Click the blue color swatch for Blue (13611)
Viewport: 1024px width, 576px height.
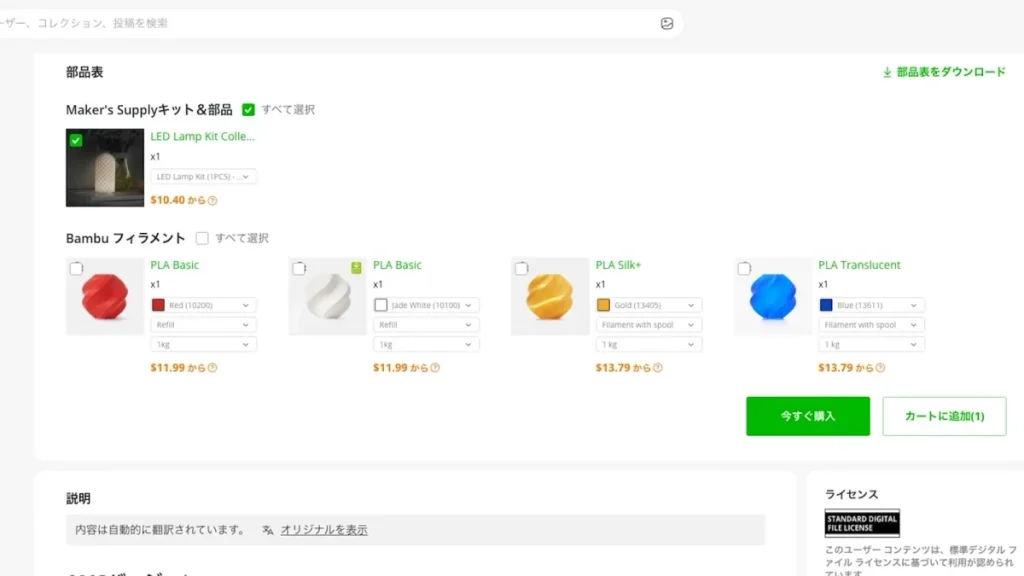pyautogui.click(x=826, y=305)
